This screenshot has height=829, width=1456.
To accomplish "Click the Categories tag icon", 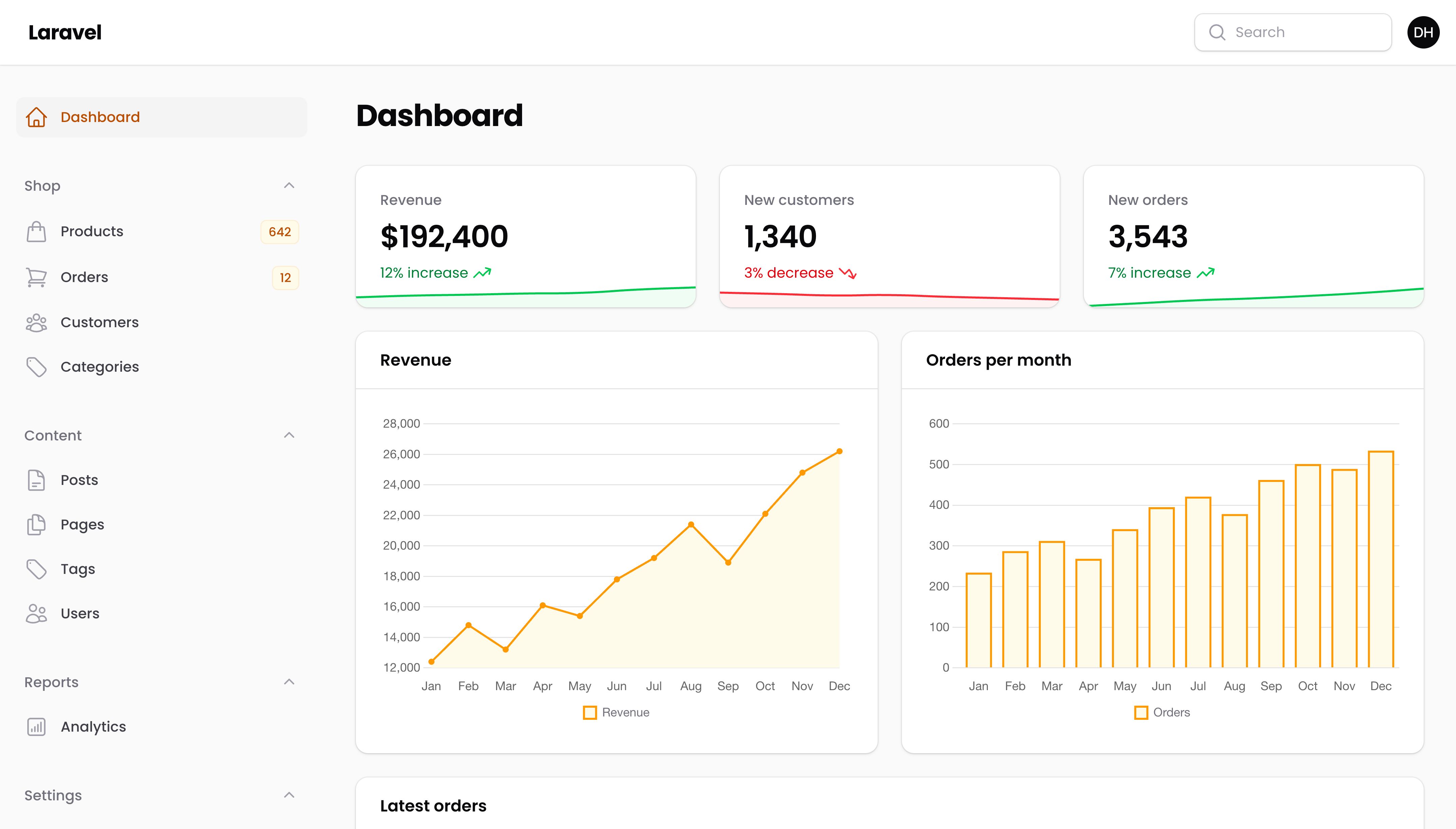I will (x=36, y=367).
